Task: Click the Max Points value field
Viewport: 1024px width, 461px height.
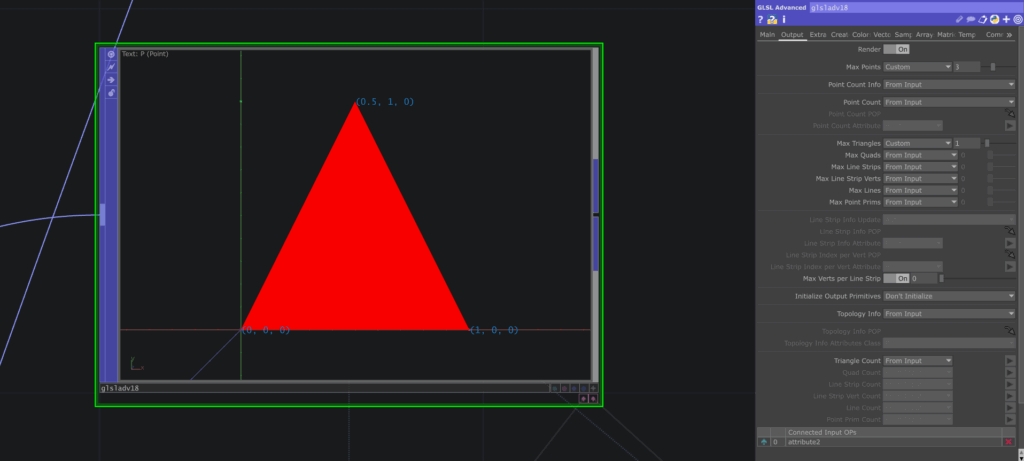Action: pyautogui.click(x=966, y=67)
